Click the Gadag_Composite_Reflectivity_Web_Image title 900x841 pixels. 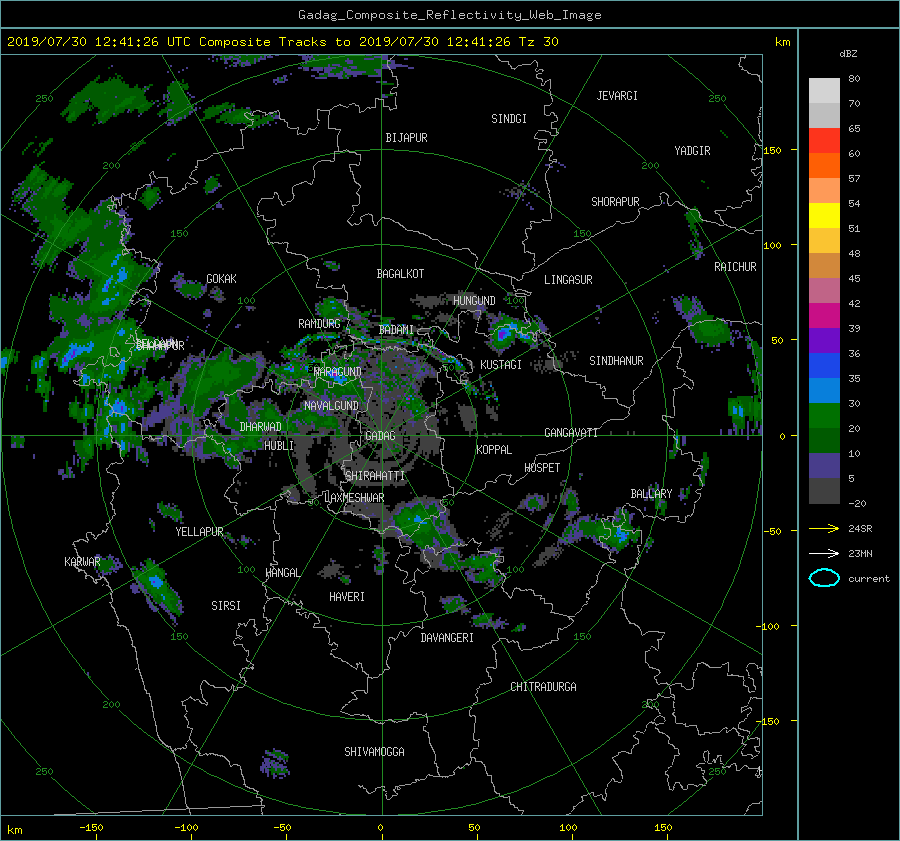449,15
